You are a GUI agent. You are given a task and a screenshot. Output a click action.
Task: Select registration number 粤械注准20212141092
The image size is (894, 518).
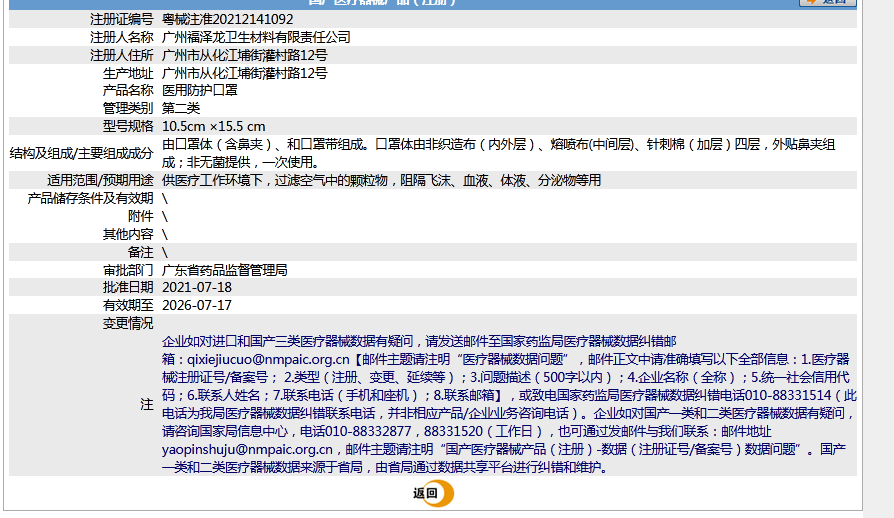tap(227, 19)
